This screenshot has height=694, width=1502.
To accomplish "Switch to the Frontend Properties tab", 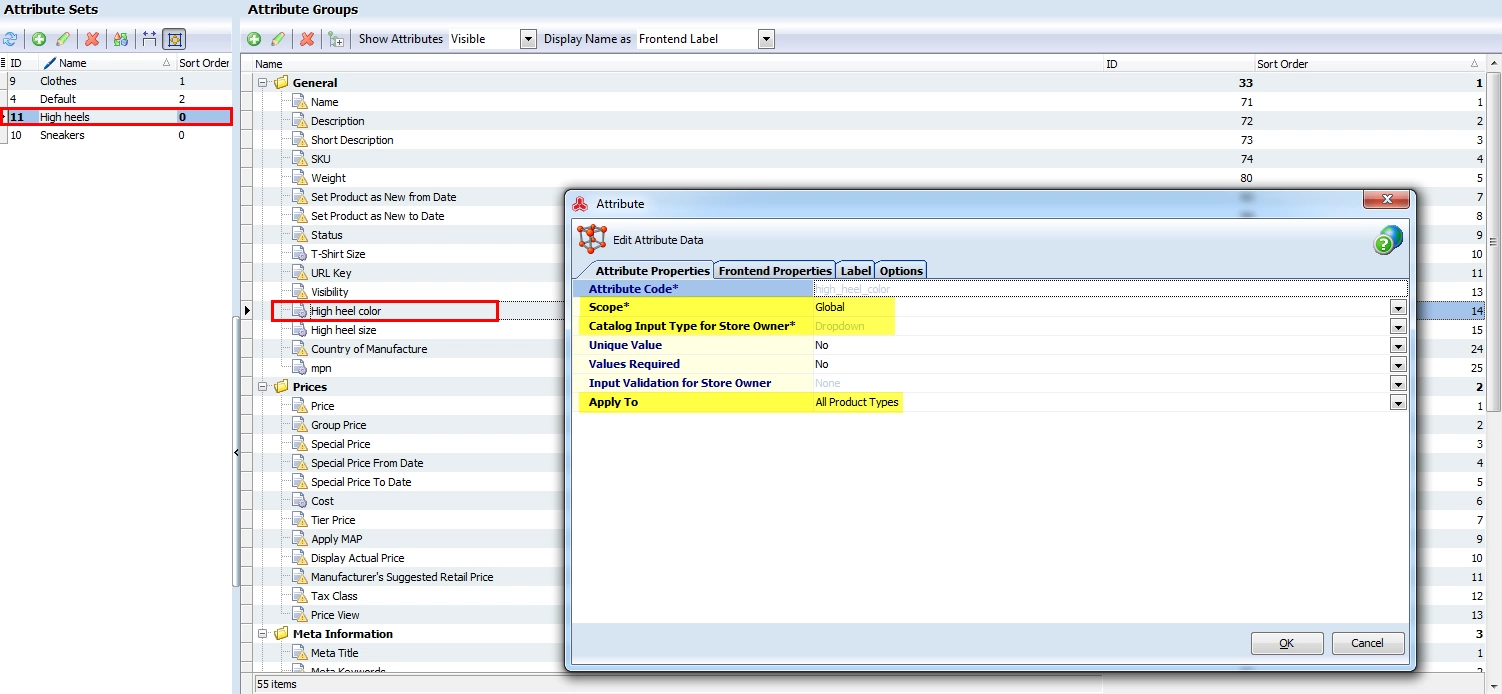I will click(775, 270).
